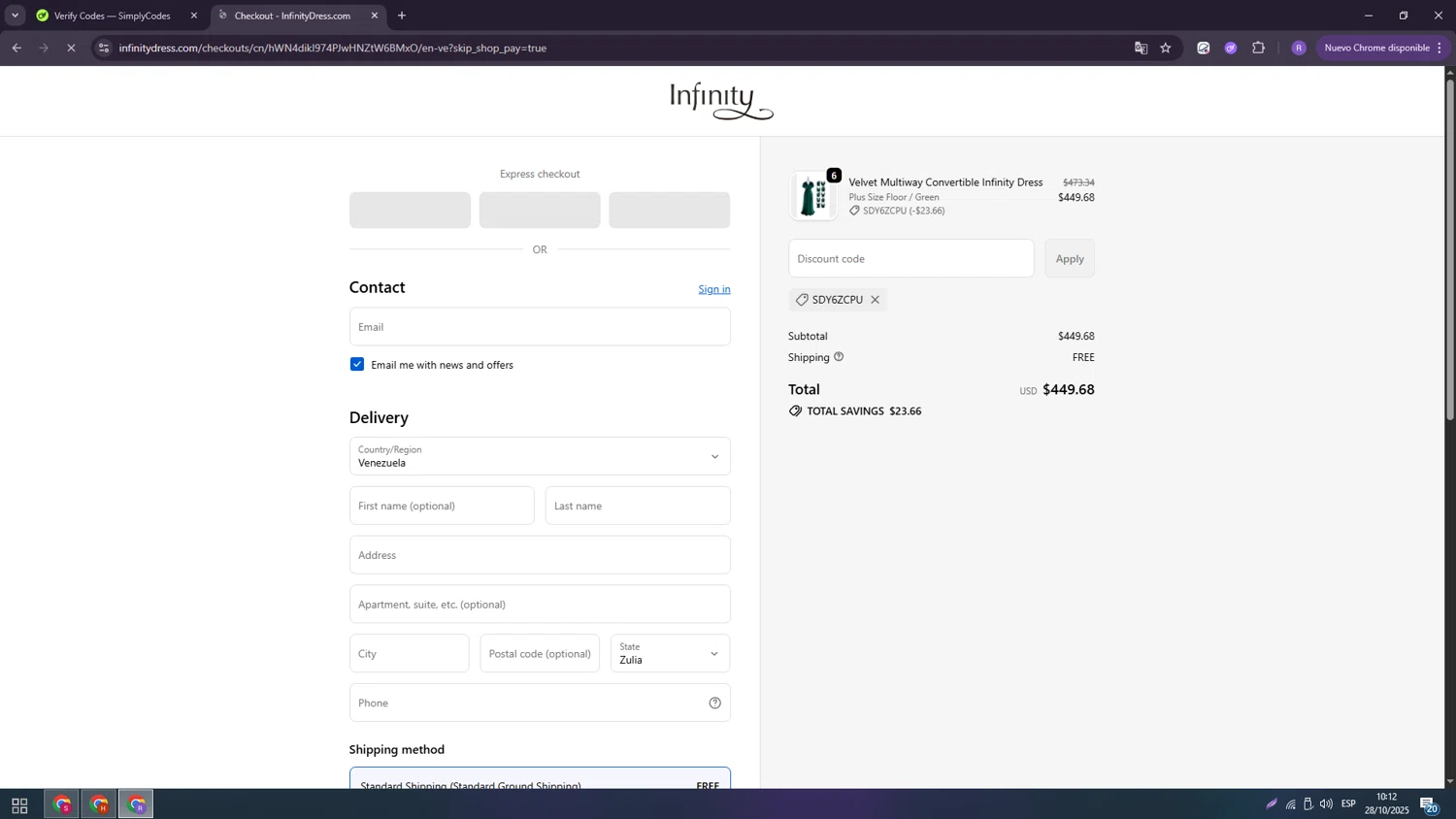1456x819 pixels.
Task: Click the page vertical scrollbar
Action: 1450,248
